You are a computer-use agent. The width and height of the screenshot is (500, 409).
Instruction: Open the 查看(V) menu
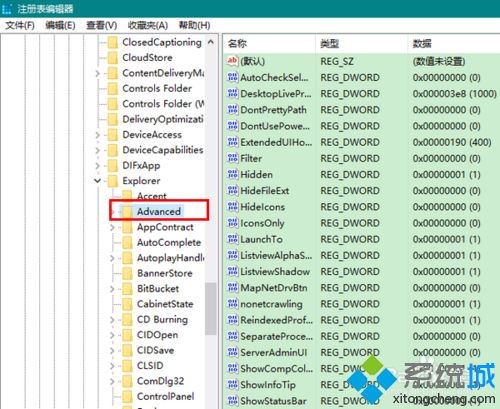pyautogui.click(x=102, y=25)
